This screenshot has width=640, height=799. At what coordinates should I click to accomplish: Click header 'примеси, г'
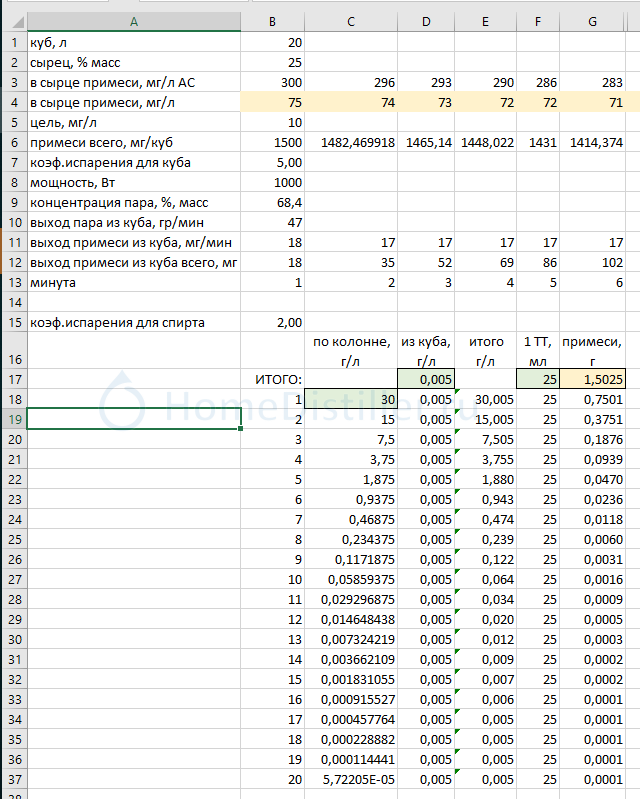(x=592, y=351)
